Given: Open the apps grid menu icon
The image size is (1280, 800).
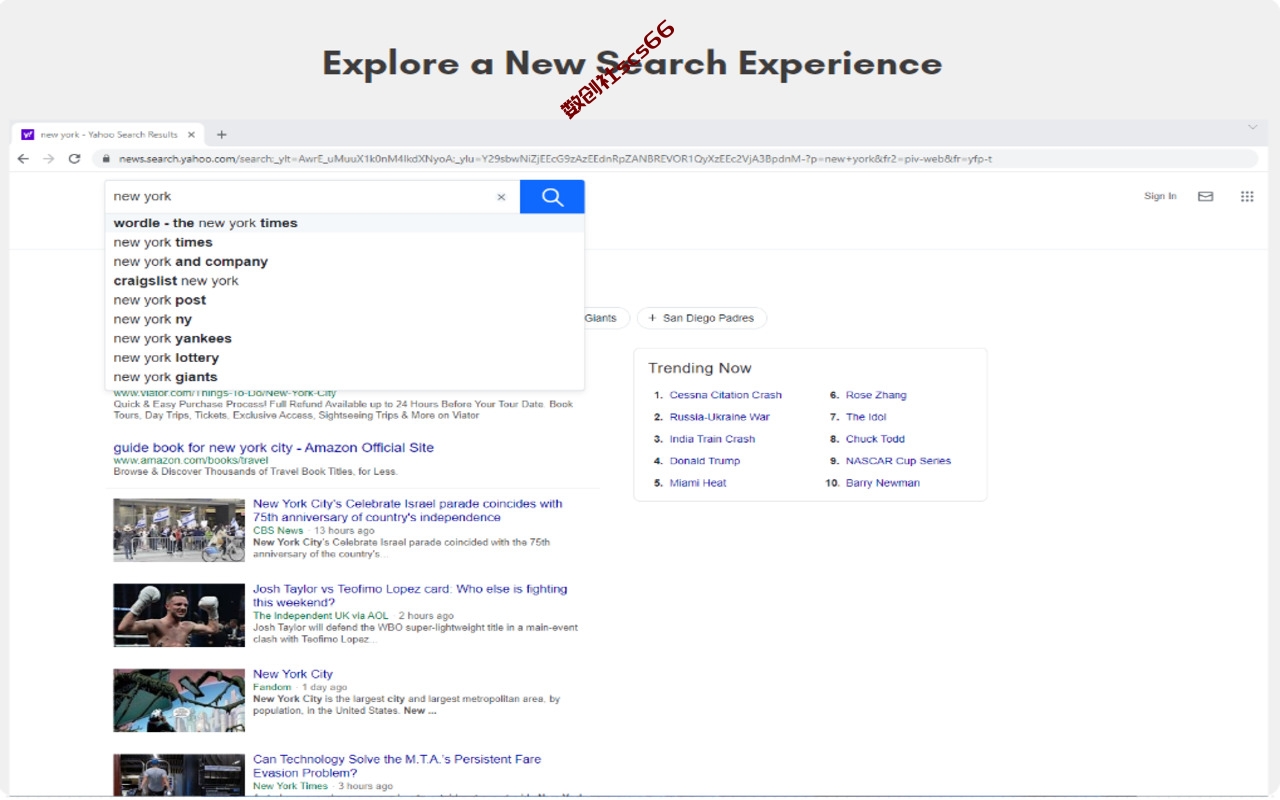Looking at the screenshot, I should pyautogui.click(x=1247, y=196).
